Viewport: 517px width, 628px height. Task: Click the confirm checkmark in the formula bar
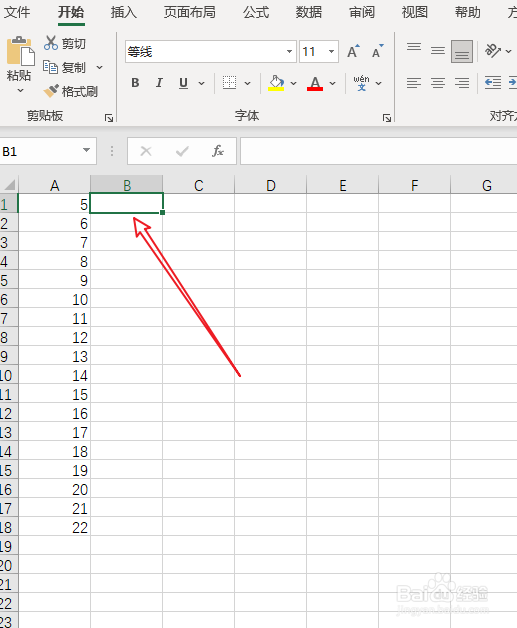click(182, 151)
